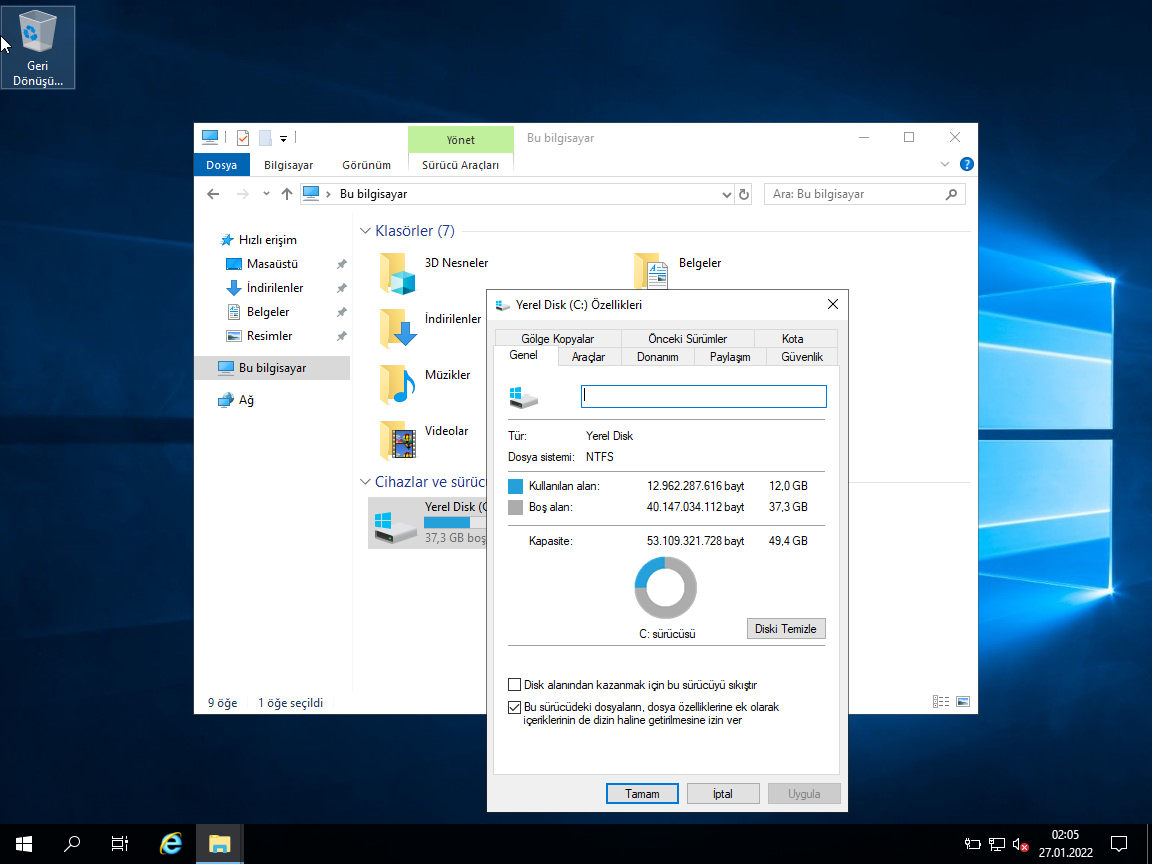The image size is (1152, 864).
Task: Open the Güvenlik tab
Action: (801, 357)
